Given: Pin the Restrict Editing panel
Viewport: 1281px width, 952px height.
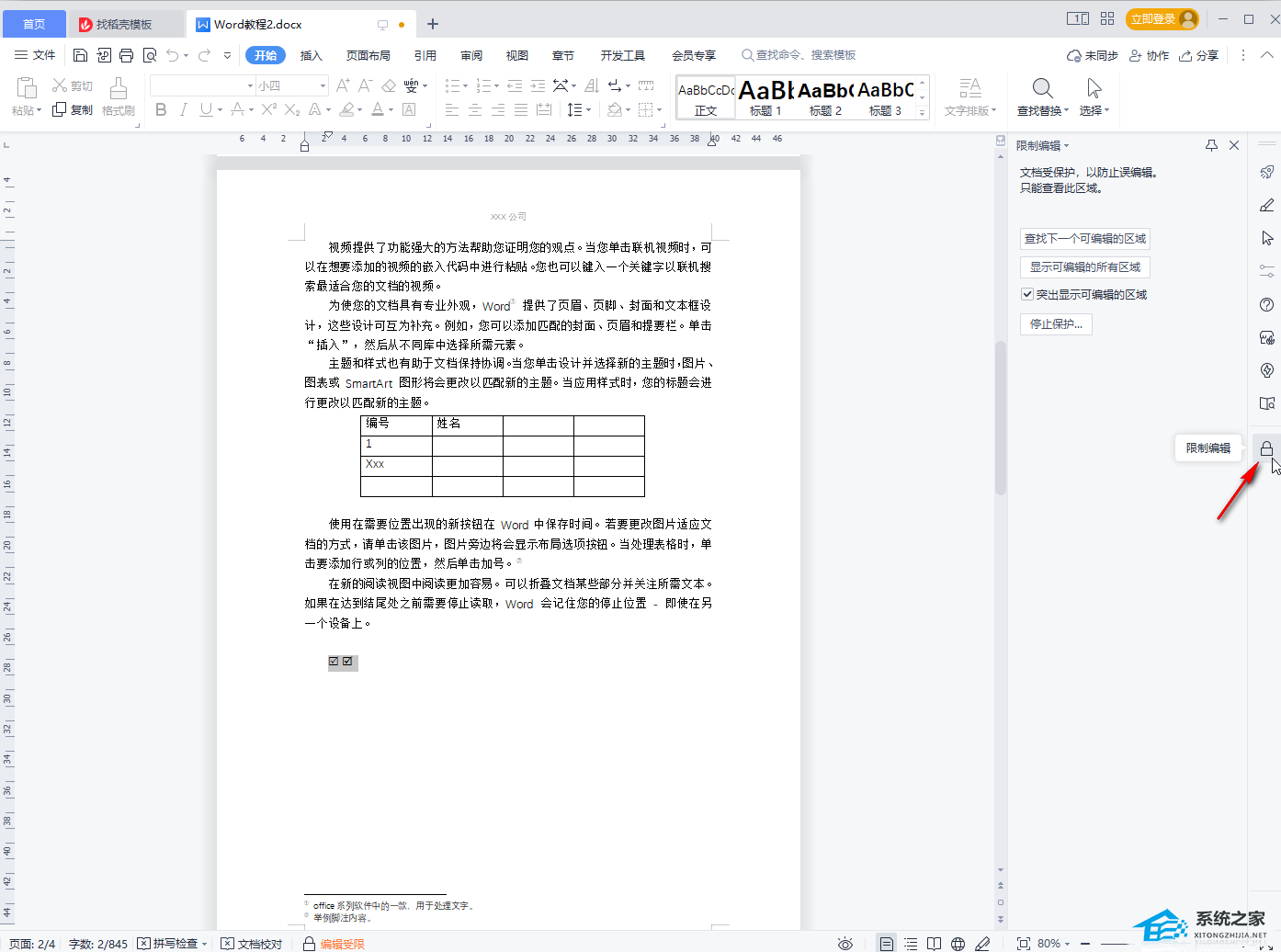Looking at the screenshot, I should pyautogui.click(x=1211, y=145).
